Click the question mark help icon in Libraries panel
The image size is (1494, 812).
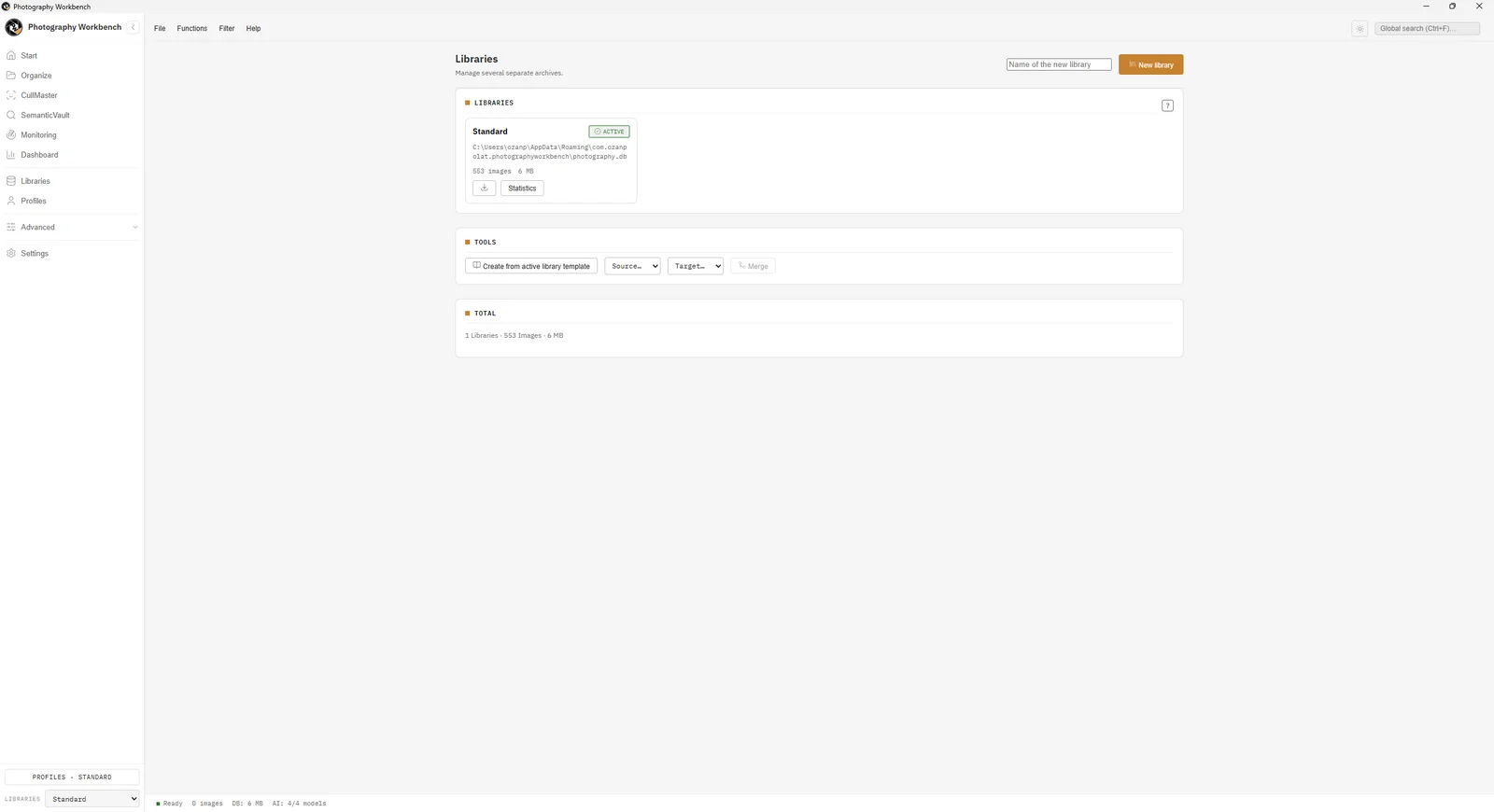(1167, 105)
